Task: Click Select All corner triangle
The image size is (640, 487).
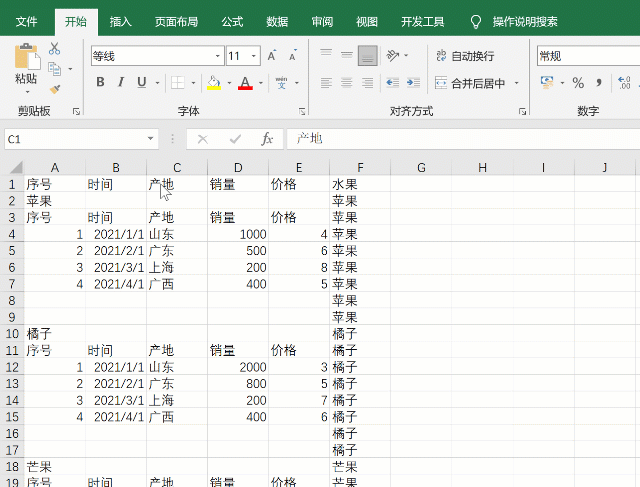Action: tap(16, 167)
